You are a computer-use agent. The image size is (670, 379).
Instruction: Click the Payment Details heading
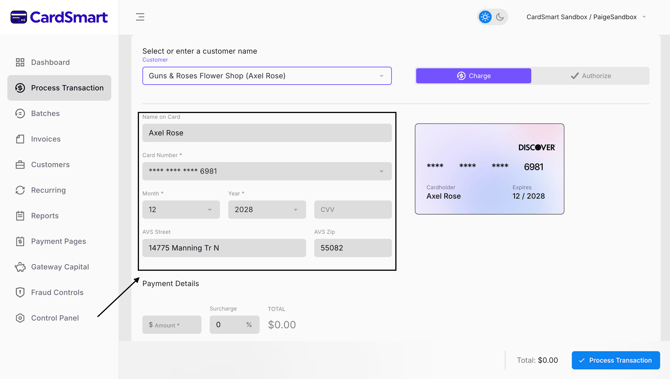click(170, 284)
